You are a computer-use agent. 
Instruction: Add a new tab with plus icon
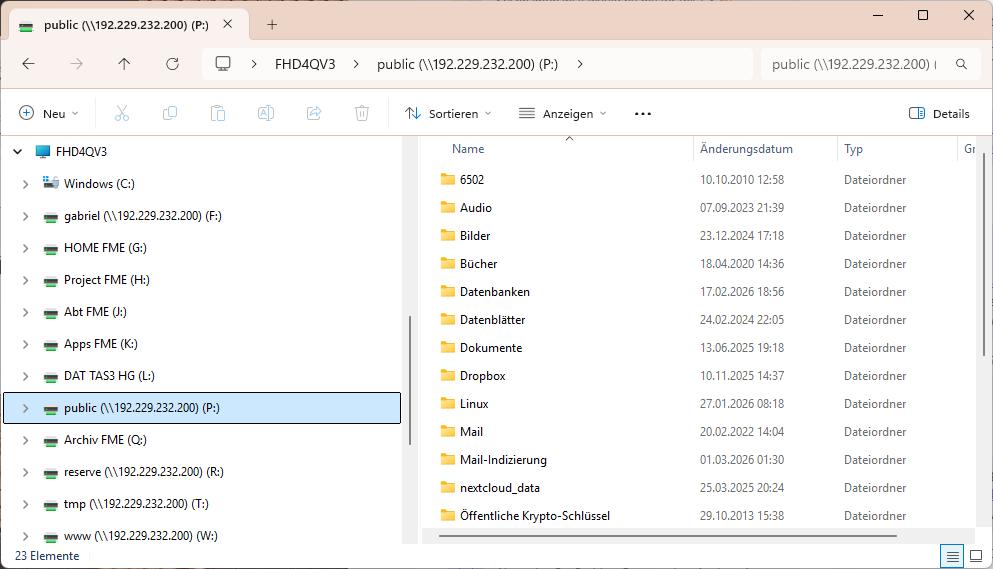[272, 25]
